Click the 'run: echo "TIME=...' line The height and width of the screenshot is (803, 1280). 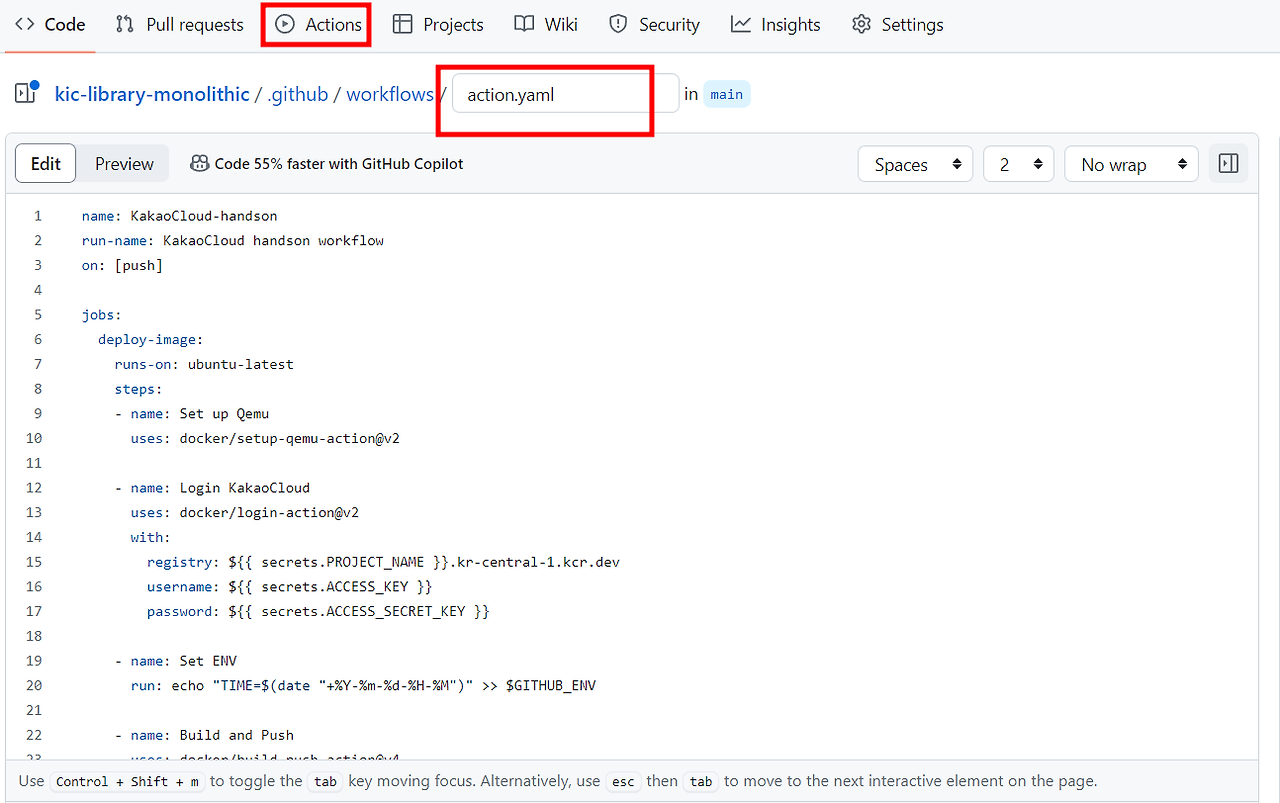click(363, 686)
